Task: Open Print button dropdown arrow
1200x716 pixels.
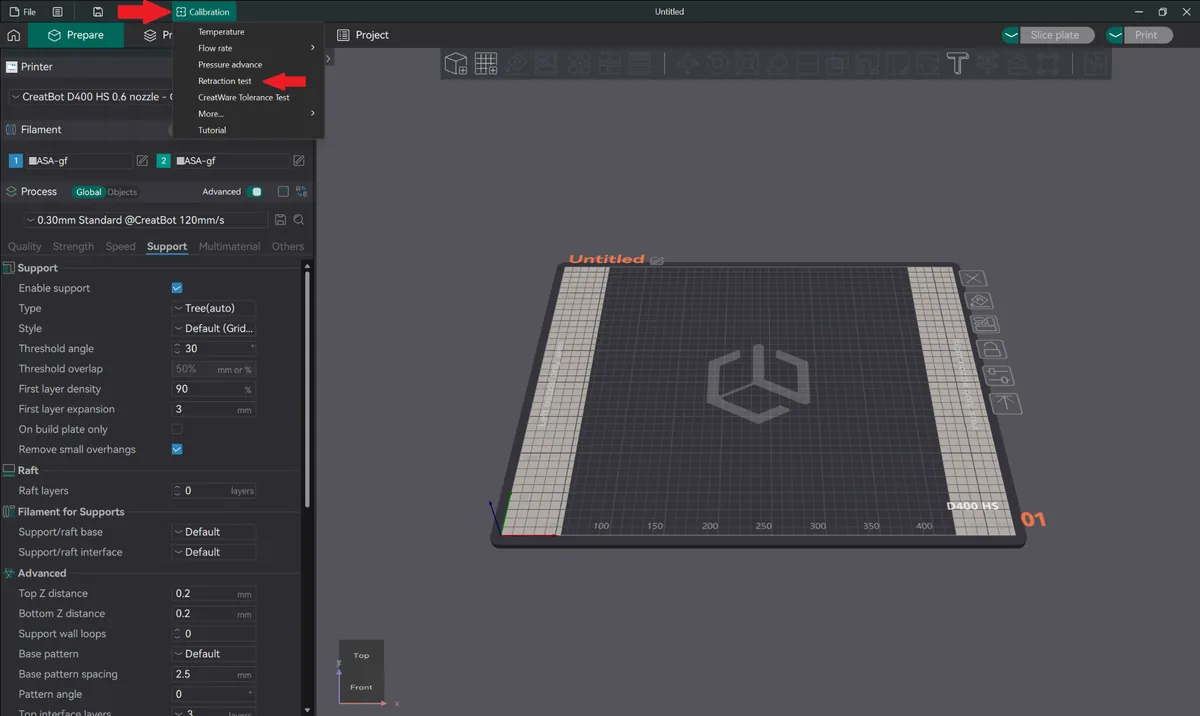Action: point(1114,35)
